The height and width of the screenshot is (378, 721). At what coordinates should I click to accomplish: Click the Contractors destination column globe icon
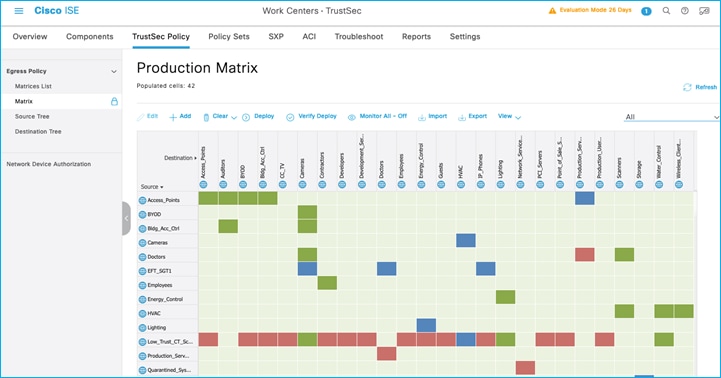(x=322, y=185)
